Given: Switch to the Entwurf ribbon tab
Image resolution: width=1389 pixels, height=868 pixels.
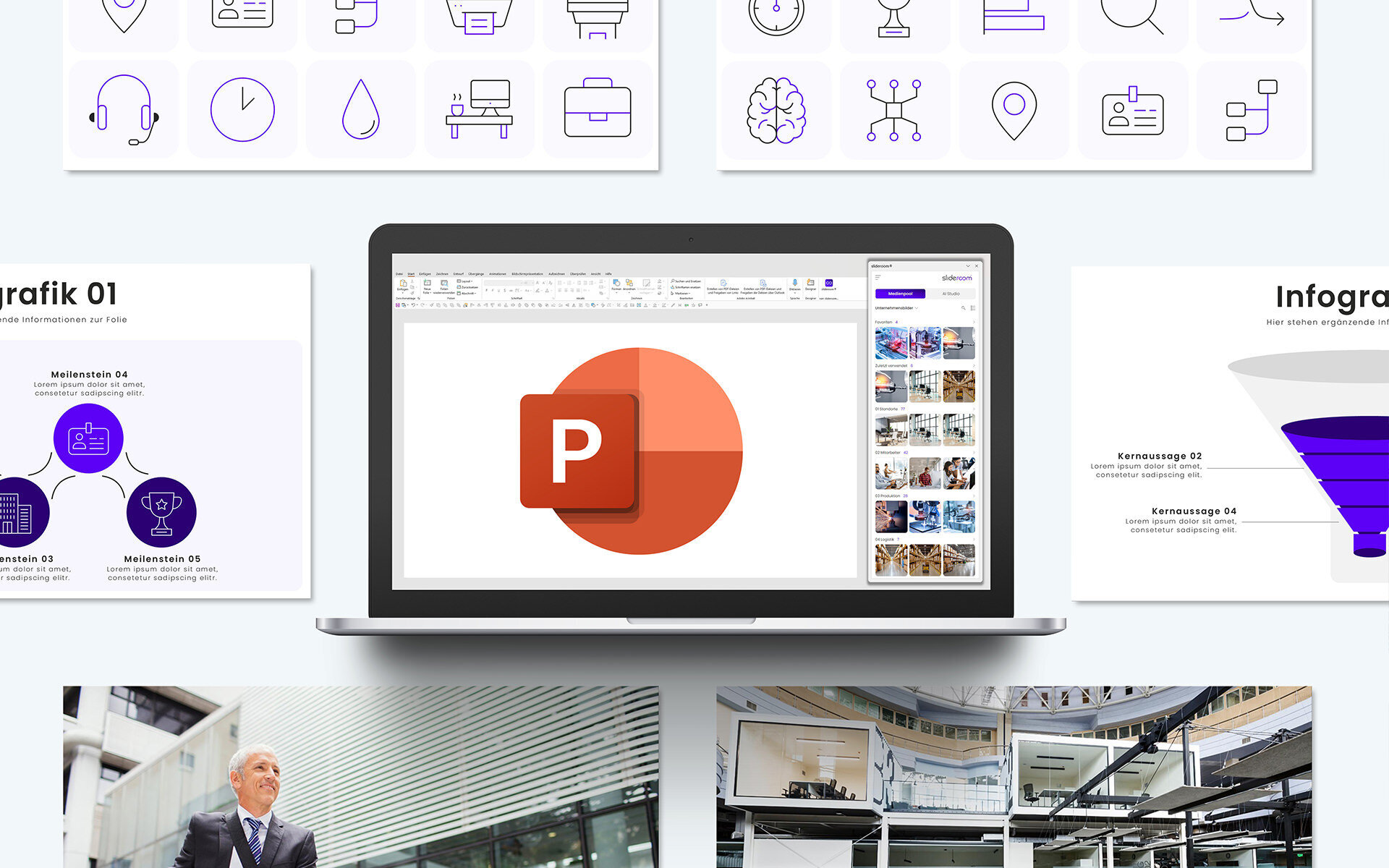Looking at the screenshot, I should 459,274.
